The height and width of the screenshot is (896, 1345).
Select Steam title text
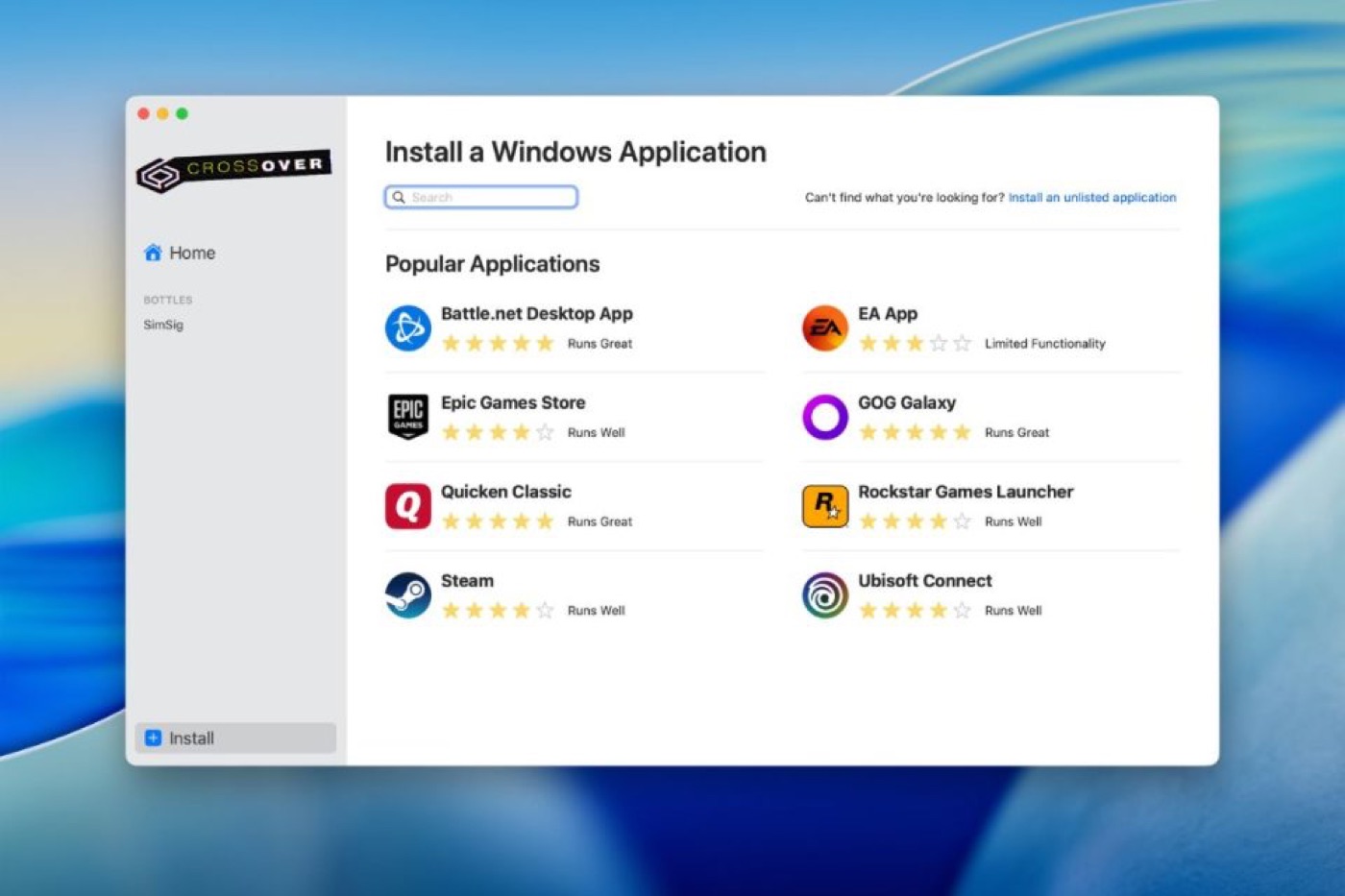click(467, 581)
